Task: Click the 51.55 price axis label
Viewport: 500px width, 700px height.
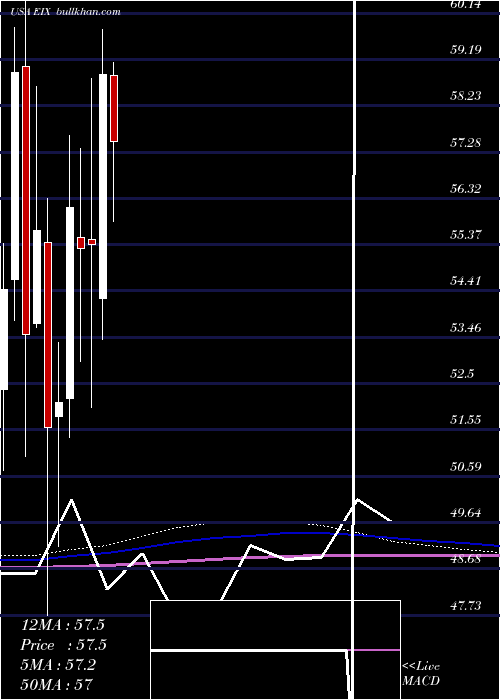Action: pos(465,420)
